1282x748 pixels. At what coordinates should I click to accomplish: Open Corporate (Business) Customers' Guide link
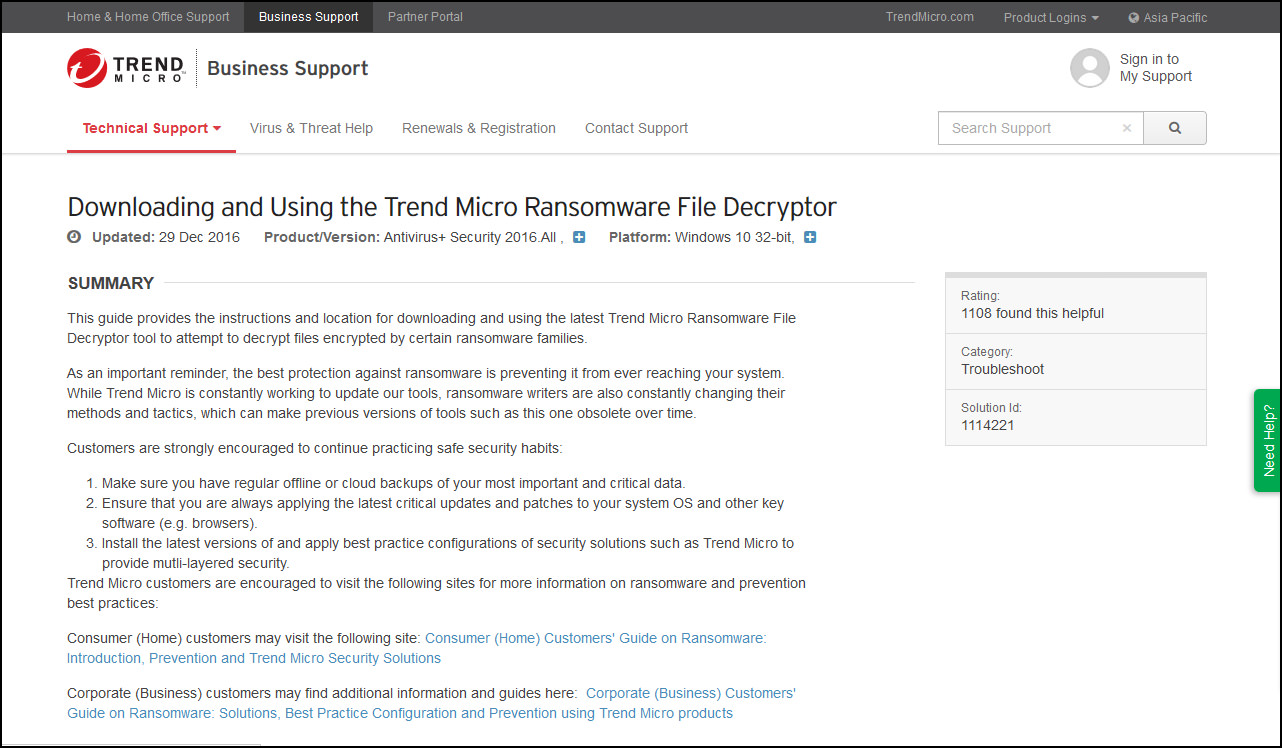[432, 703]
